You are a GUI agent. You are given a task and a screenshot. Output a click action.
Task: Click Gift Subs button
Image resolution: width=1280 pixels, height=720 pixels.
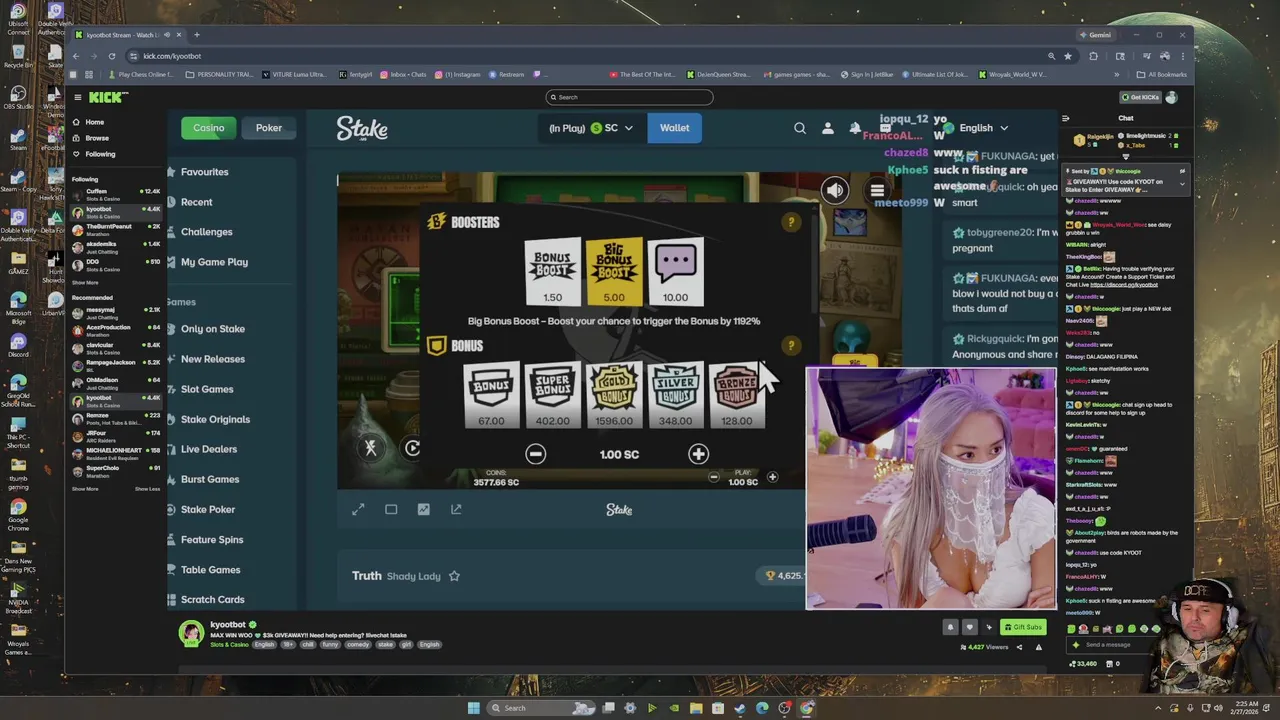(1023, 627)
